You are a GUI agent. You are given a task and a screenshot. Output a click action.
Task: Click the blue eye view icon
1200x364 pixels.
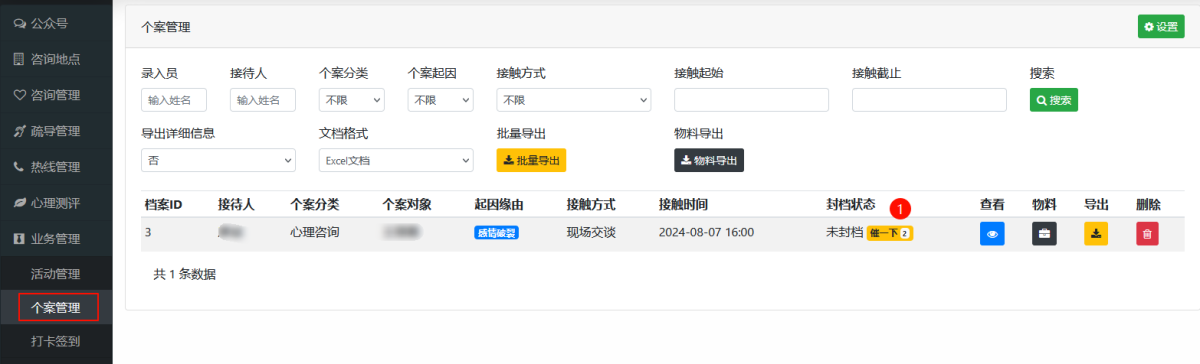pyautogui.click(x=992, y=233)
